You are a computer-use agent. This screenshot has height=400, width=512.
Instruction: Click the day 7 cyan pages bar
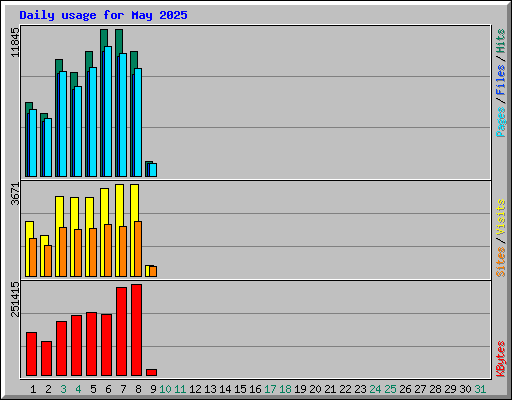123,115
